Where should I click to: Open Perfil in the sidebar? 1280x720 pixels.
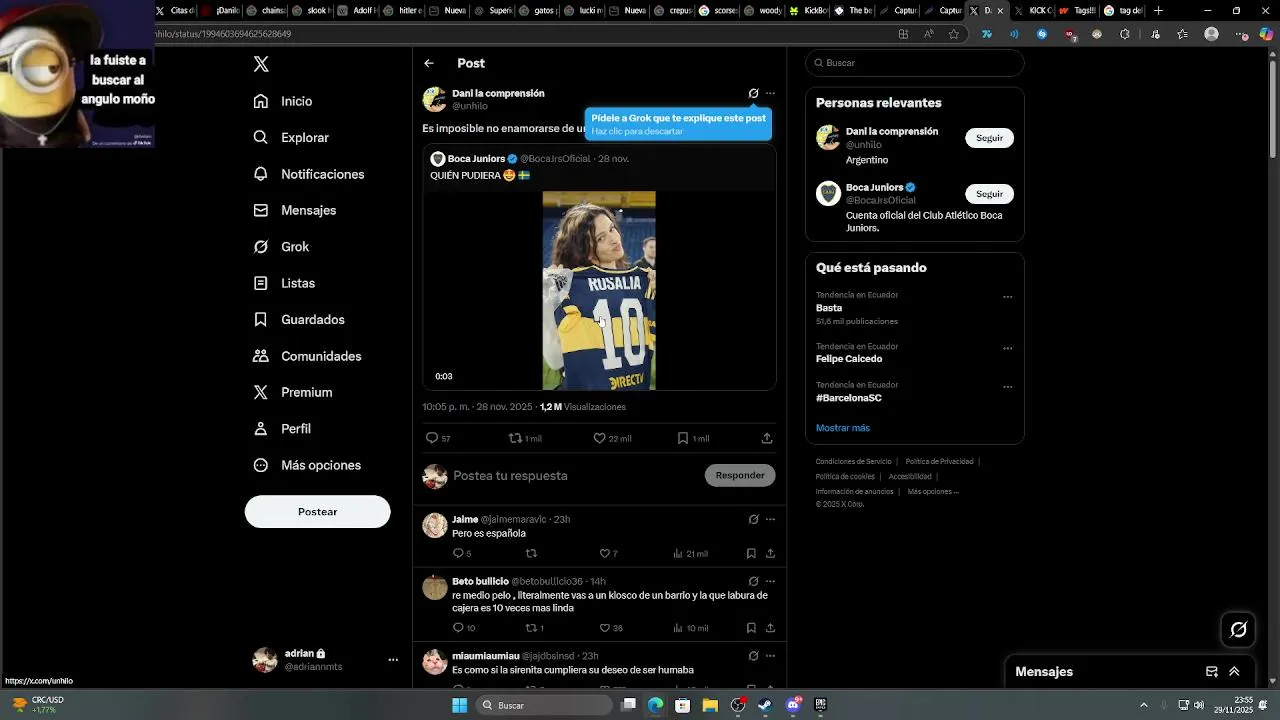(282, 429)
